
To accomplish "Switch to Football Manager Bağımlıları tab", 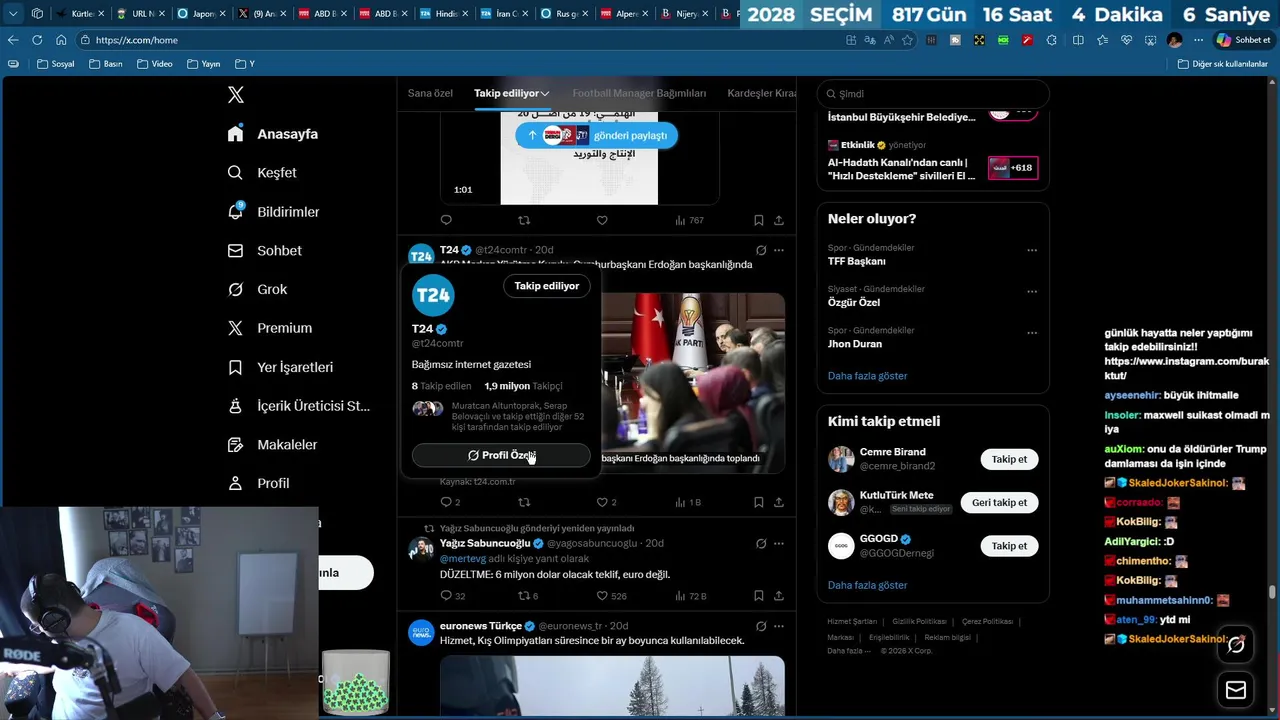I will click(639, 93).
